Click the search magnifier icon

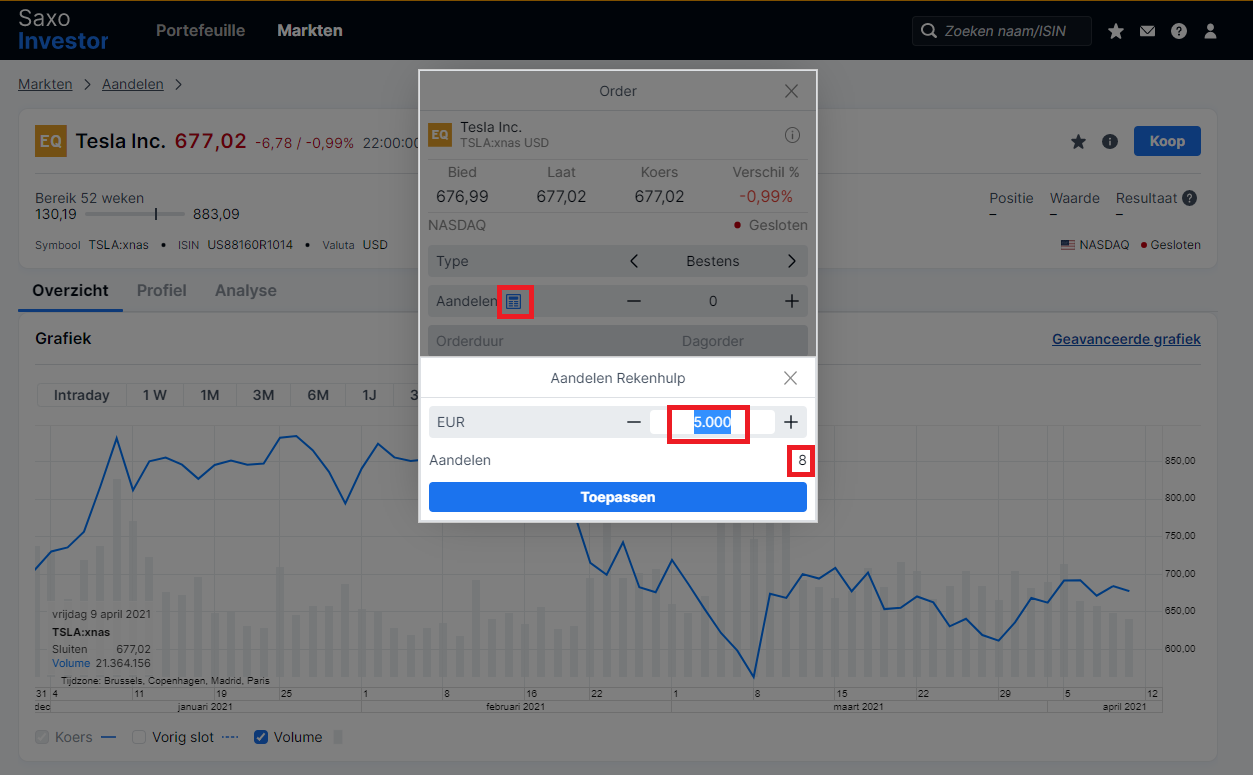[x=928, y=31]
